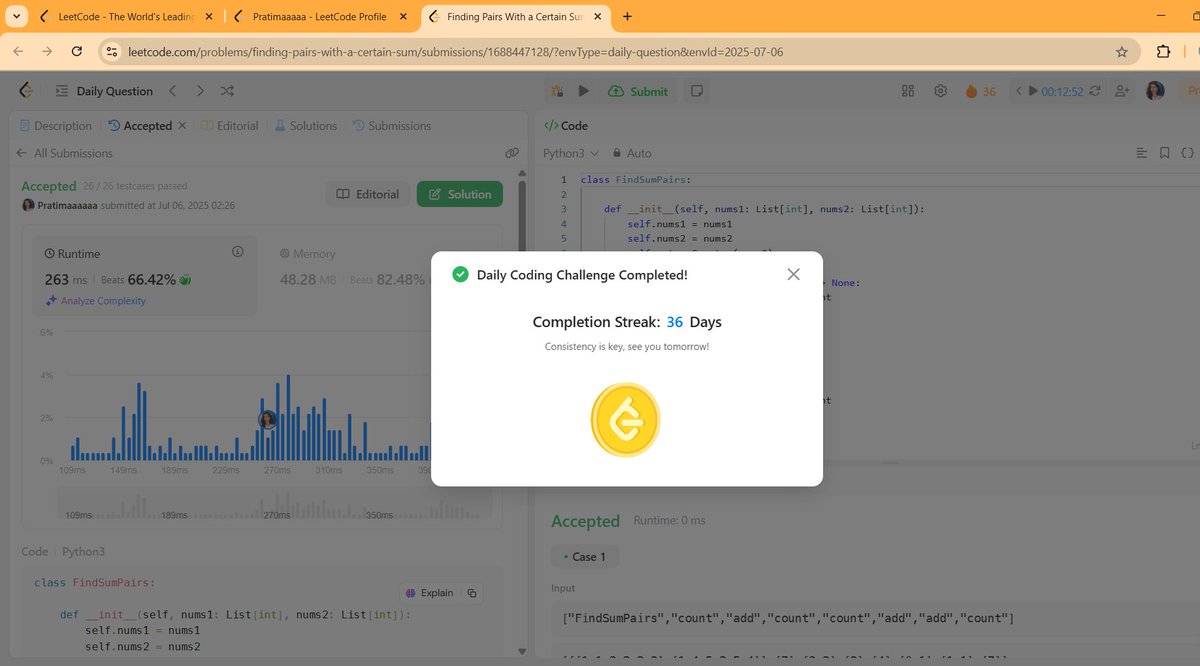Click the LeetCode flame logo in top bar
The height and width of the screenshot is (666, 1200).
25,90
